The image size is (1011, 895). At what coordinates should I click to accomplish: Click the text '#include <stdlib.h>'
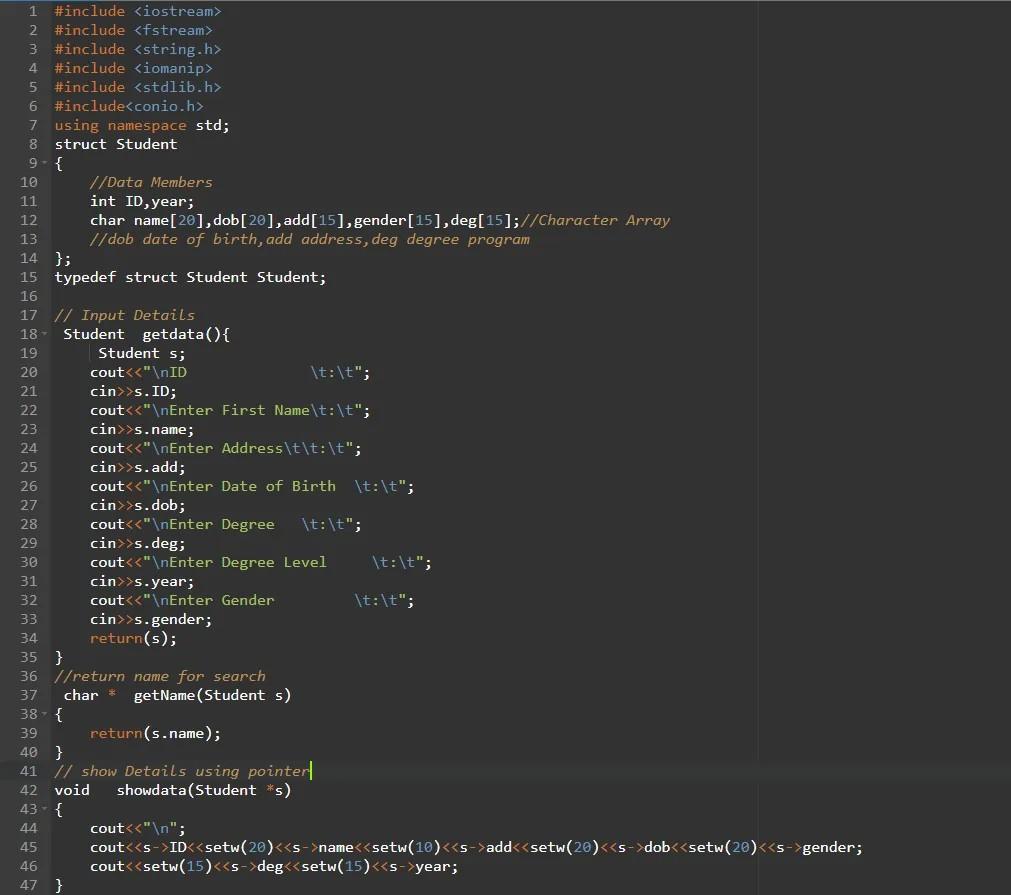click(x=138, y=87)
